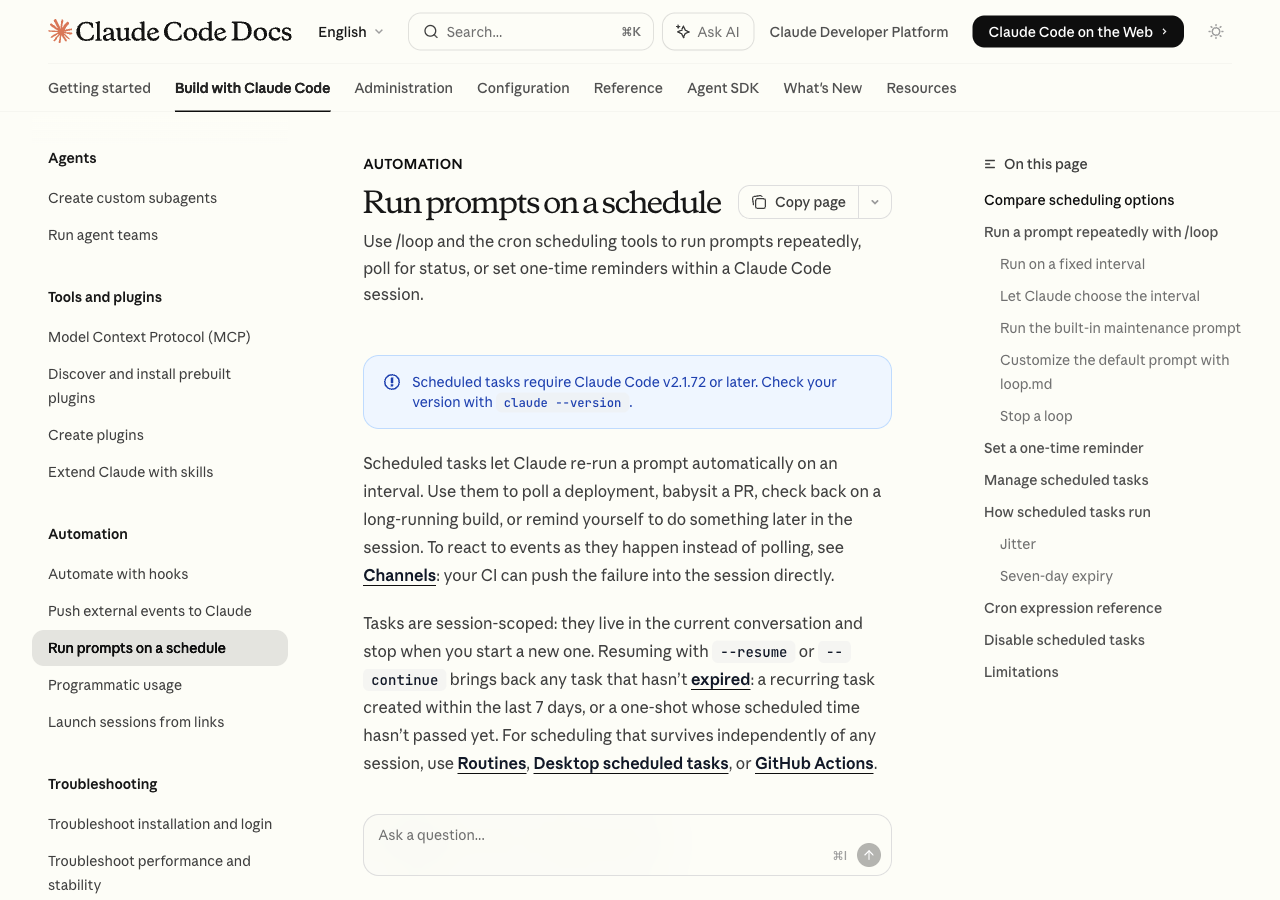Jump to Run a prompt repeatedly with /loop
The width and height of the screenshot is (1280, 900).
coord(1101,232)
